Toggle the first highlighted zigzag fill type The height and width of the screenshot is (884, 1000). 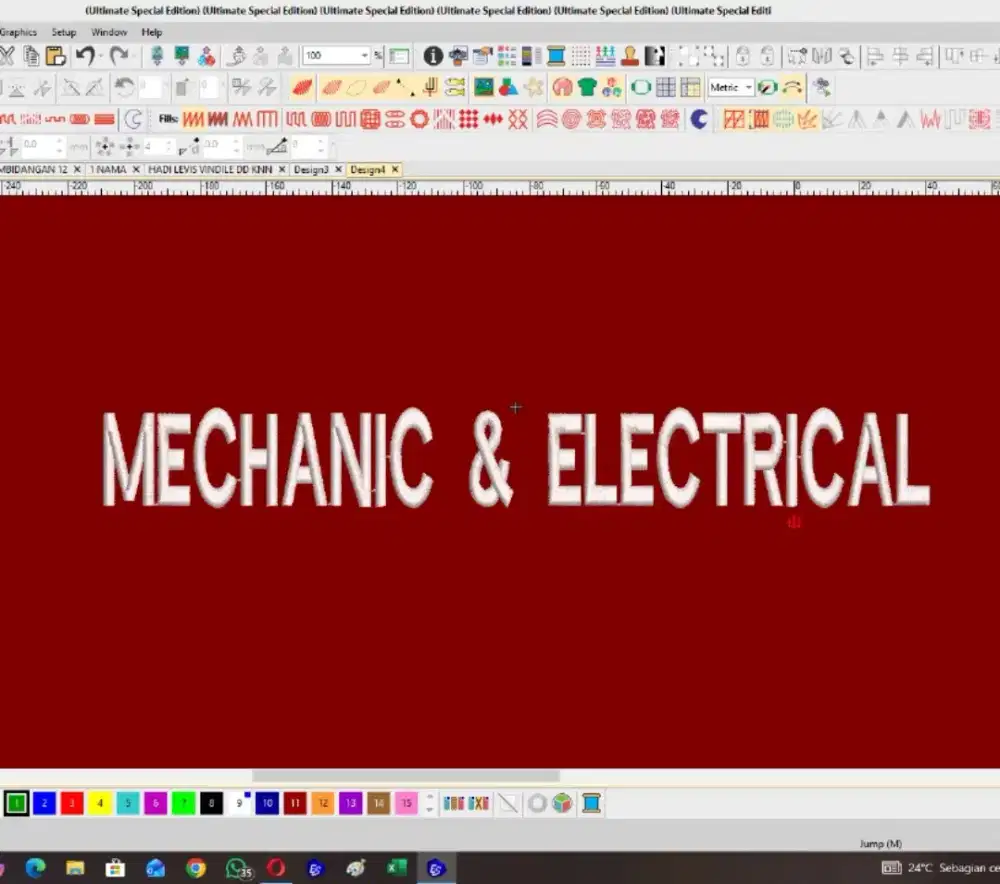pos(193,120)
